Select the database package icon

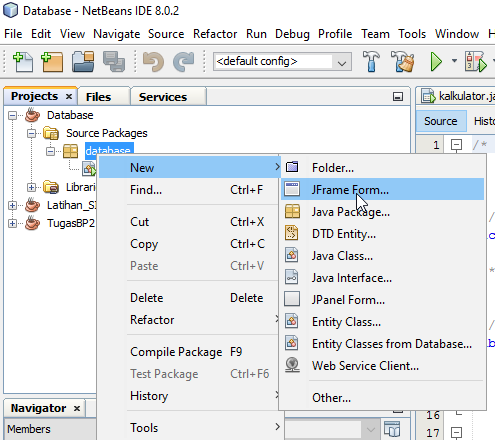(70, 151)
